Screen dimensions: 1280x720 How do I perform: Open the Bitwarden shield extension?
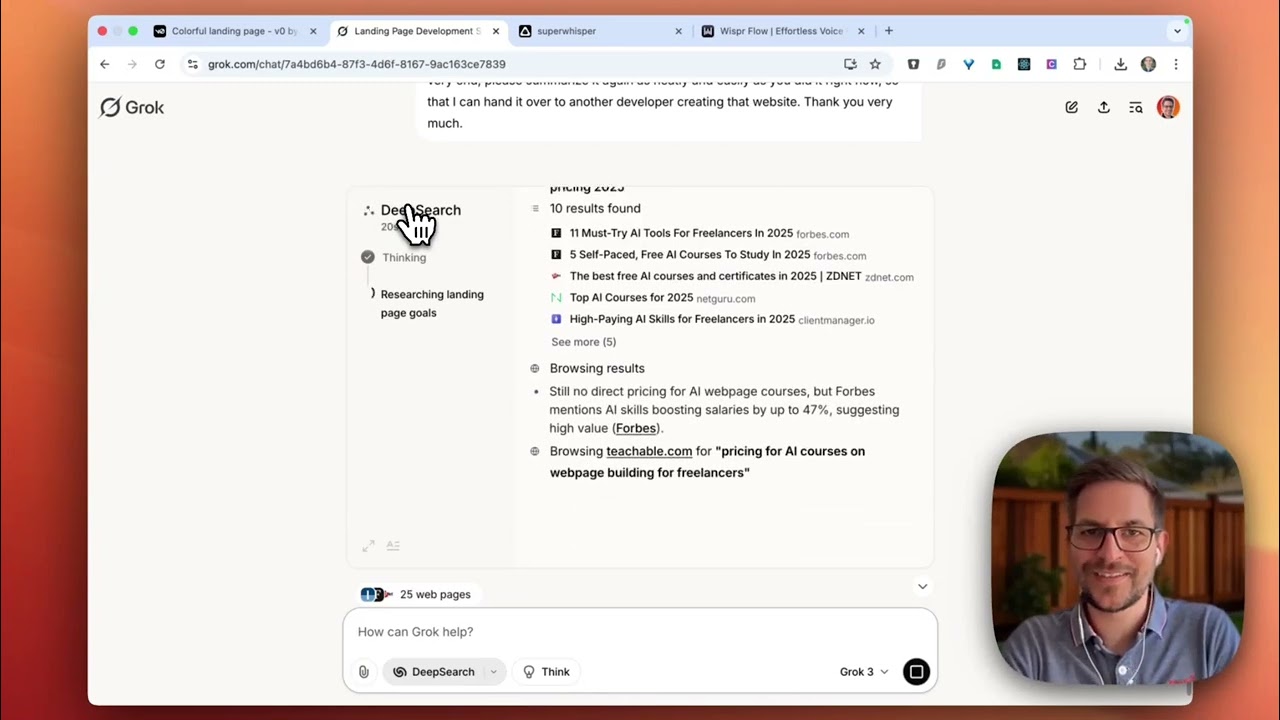point(913,64)
